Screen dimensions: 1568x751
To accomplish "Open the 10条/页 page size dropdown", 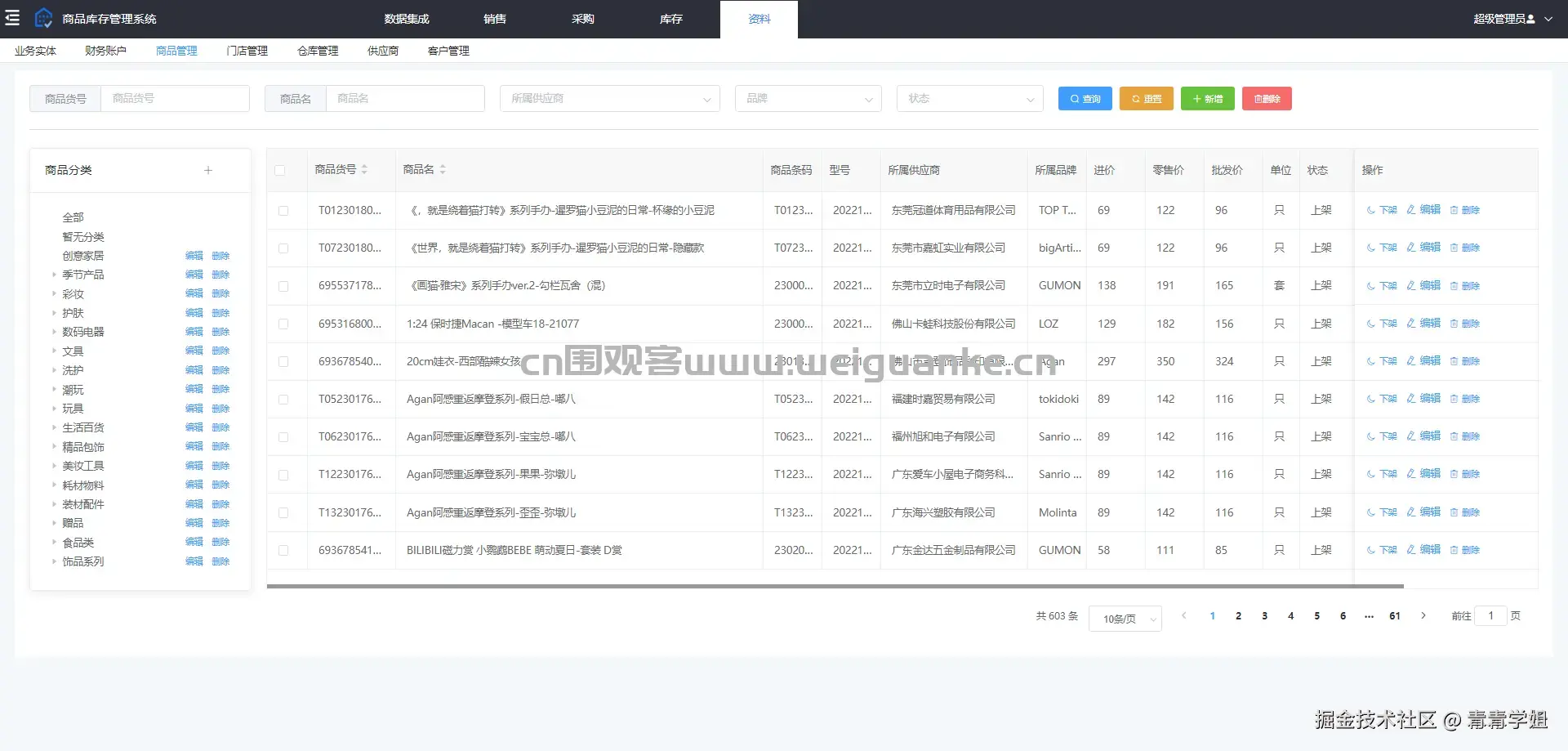I will (1125, 619).
